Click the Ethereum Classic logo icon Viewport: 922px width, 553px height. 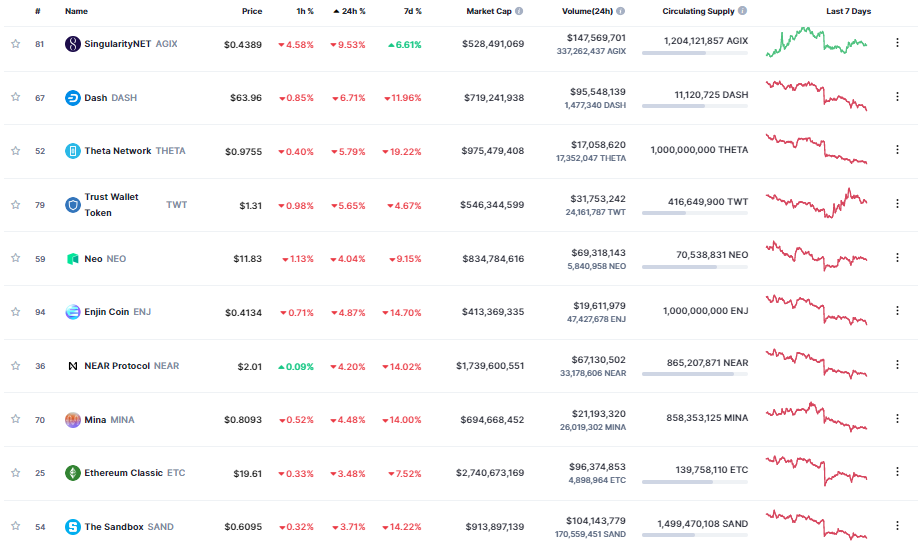(x=72, y=473)
